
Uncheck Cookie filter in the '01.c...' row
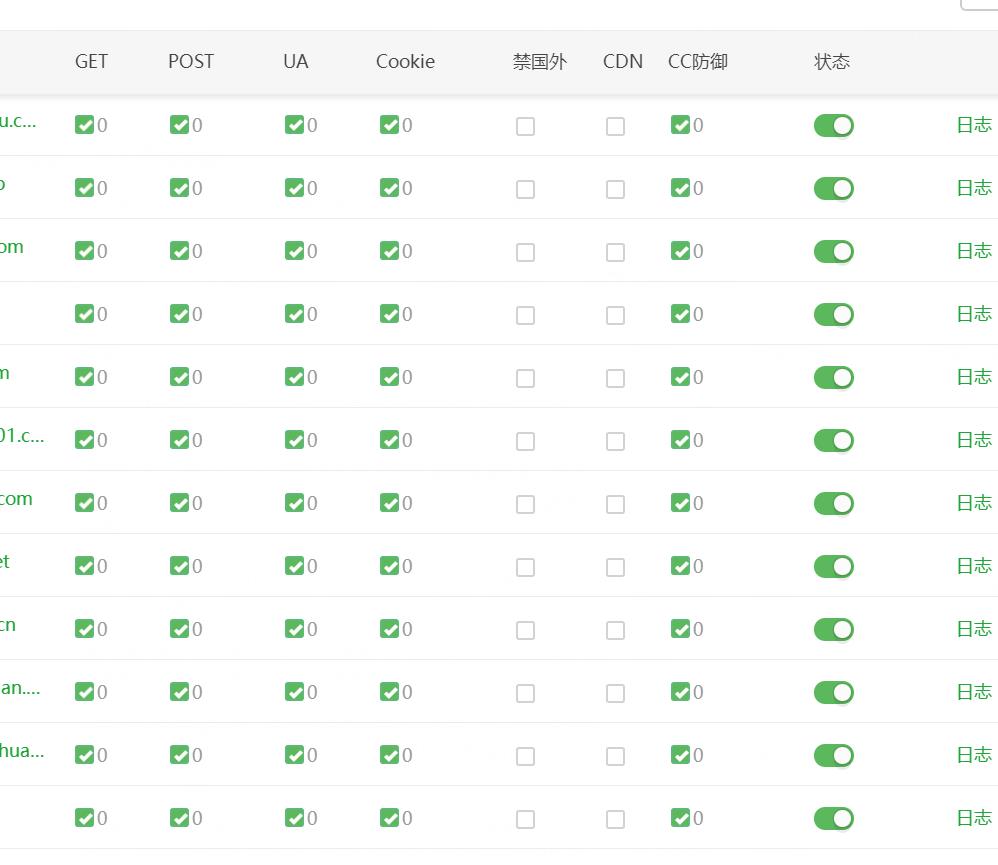click(390, 440)
